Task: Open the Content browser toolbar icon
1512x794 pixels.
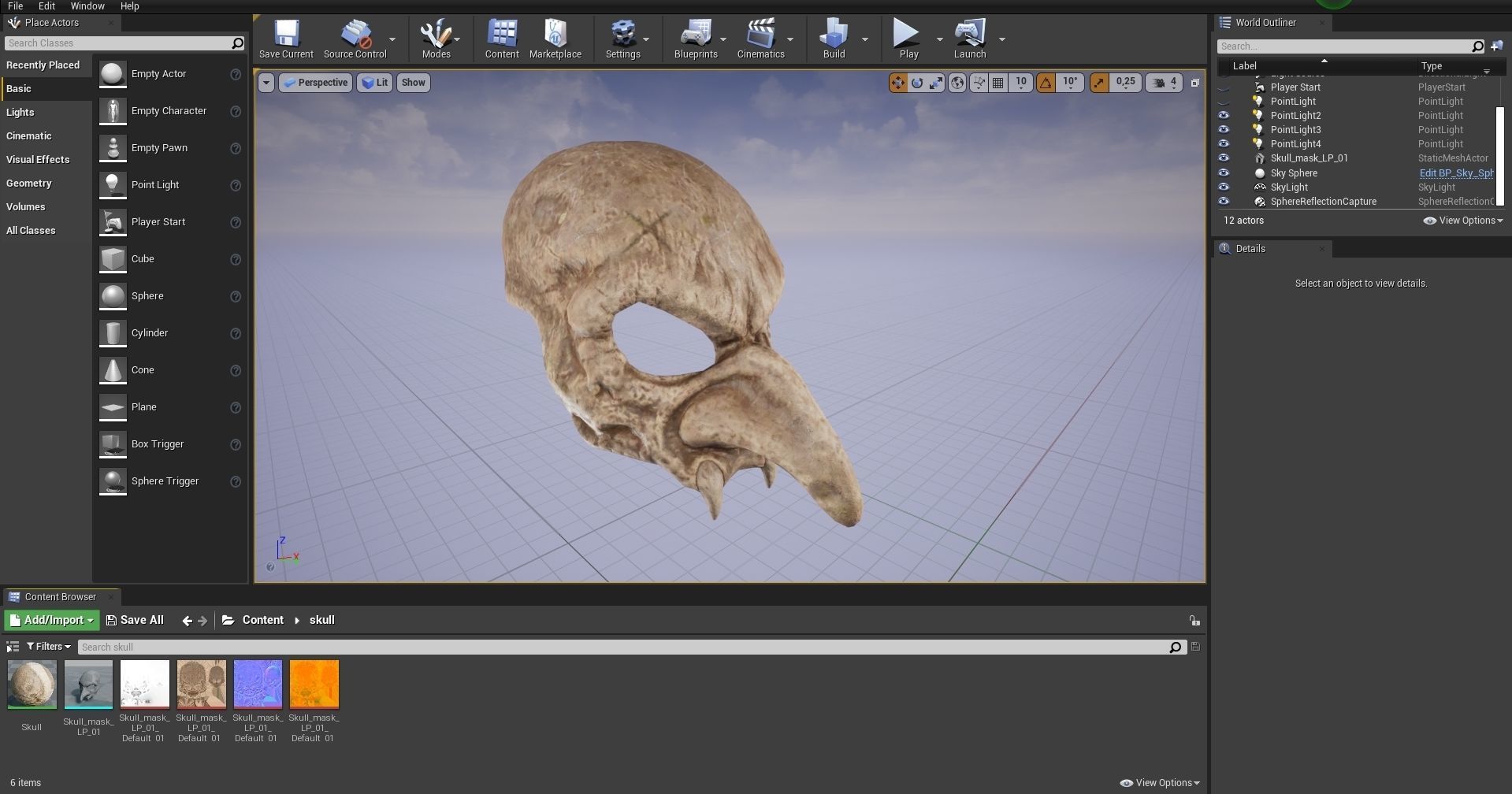Action: [502, 39]
